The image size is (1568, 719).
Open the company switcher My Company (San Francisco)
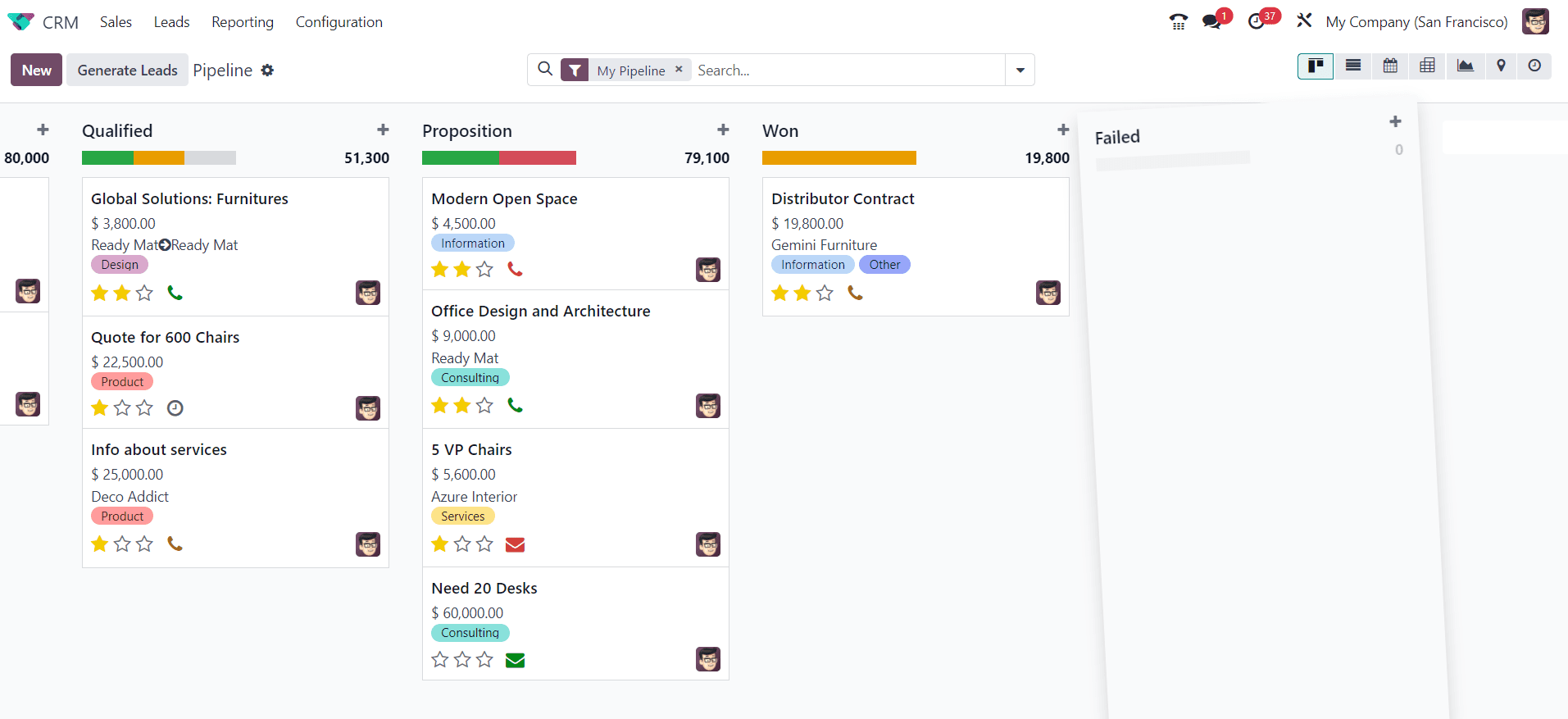pyautogui.click(x=1416, y=22)
